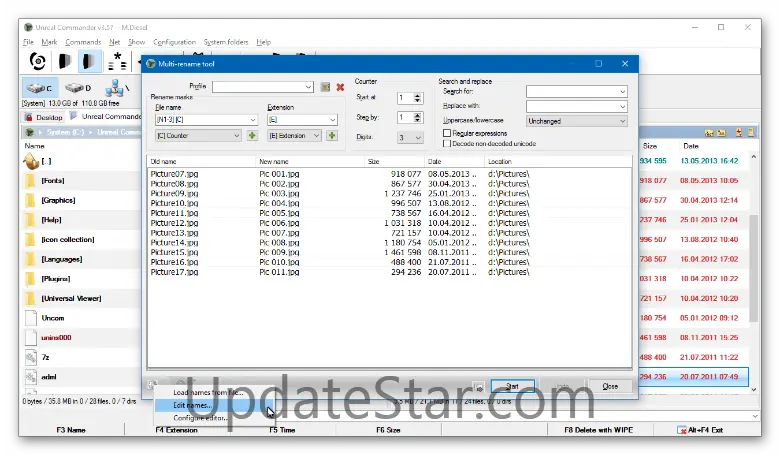Screen dimensions: 780x455
Task: Select drive D in drive bar
Action: coord(79,88)
